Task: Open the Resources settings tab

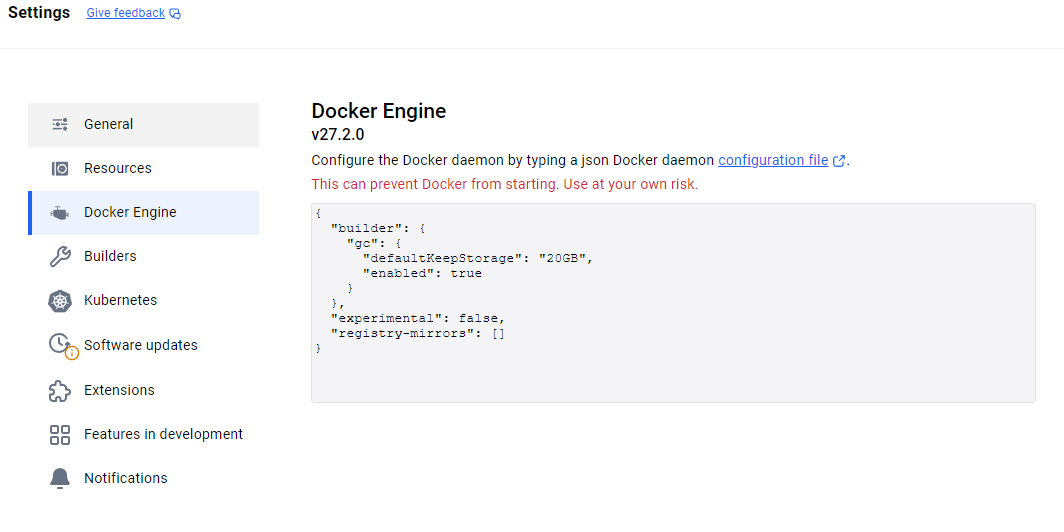Action: (143, 168)
